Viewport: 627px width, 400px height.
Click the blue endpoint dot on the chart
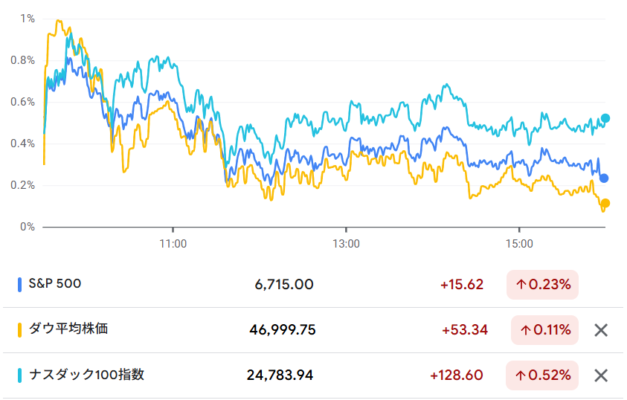pos(605,178)
